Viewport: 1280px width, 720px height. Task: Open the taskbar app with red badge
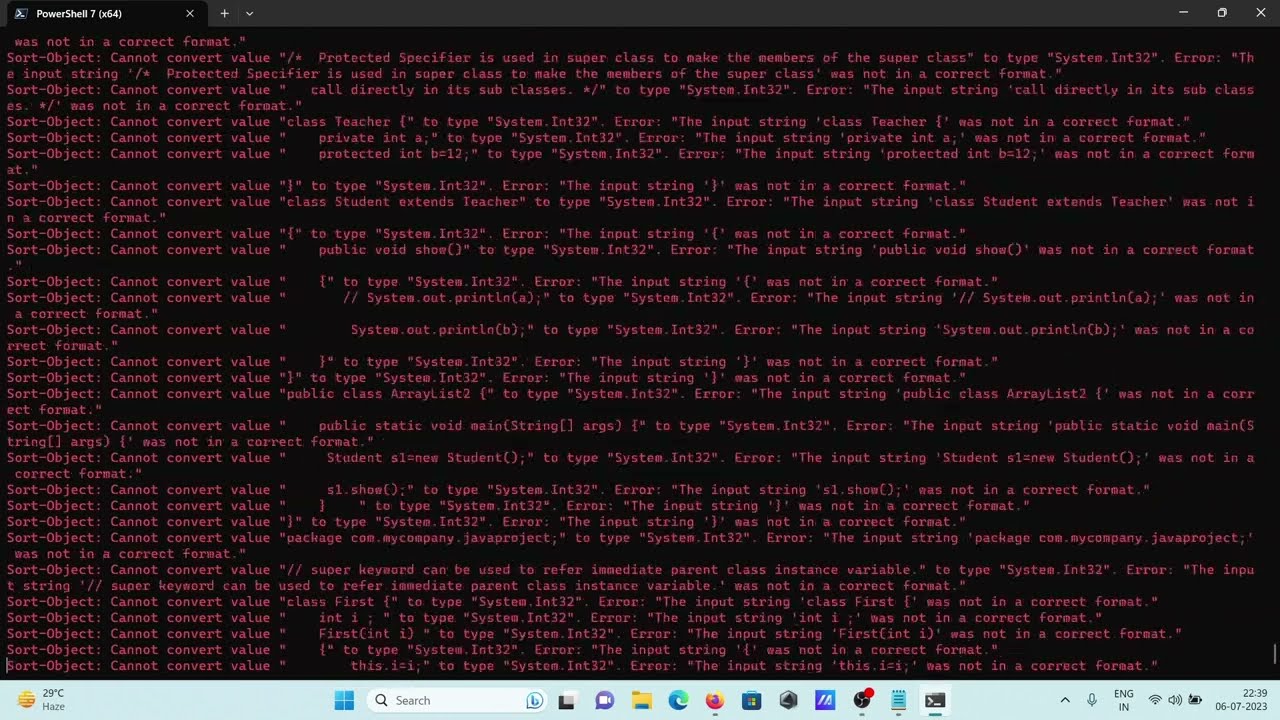[x=862, y=700]
